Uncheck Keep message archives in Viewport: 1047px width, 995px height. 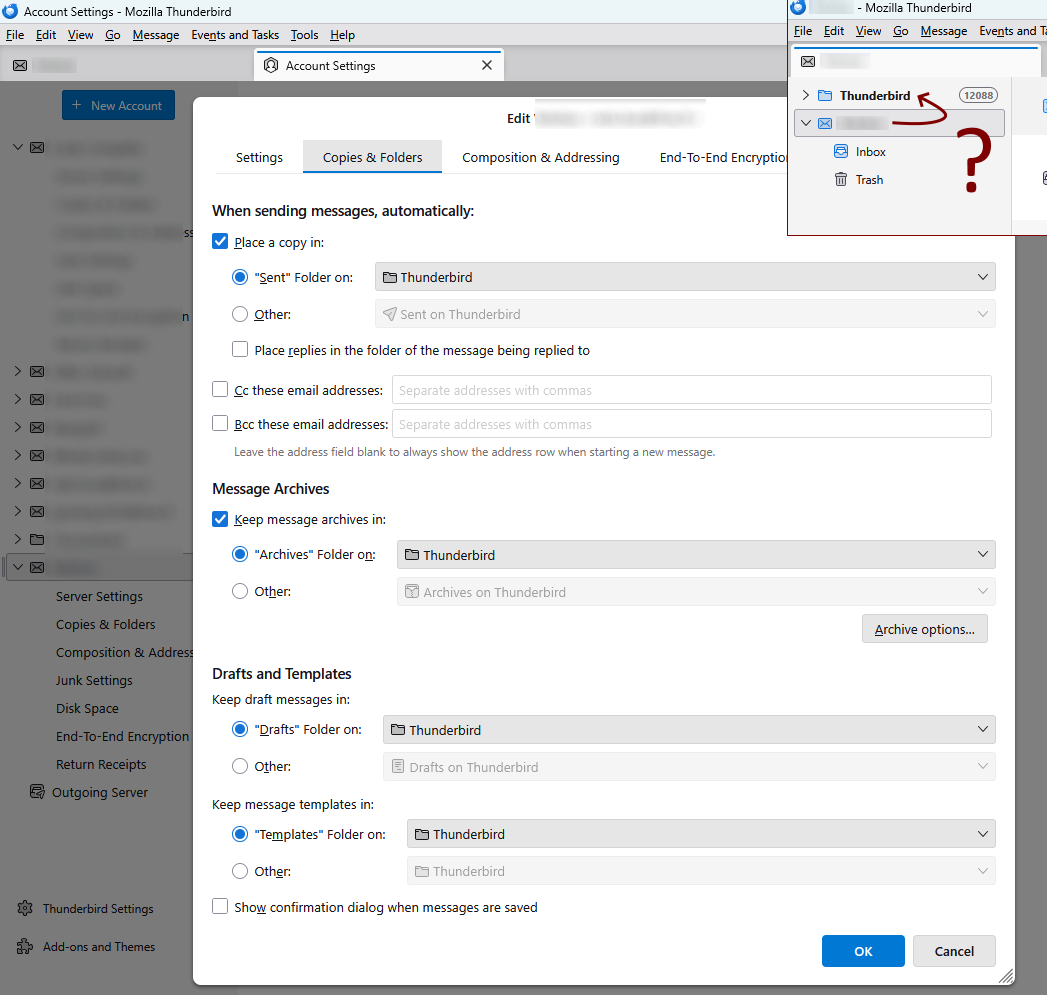tap(220, 519)
